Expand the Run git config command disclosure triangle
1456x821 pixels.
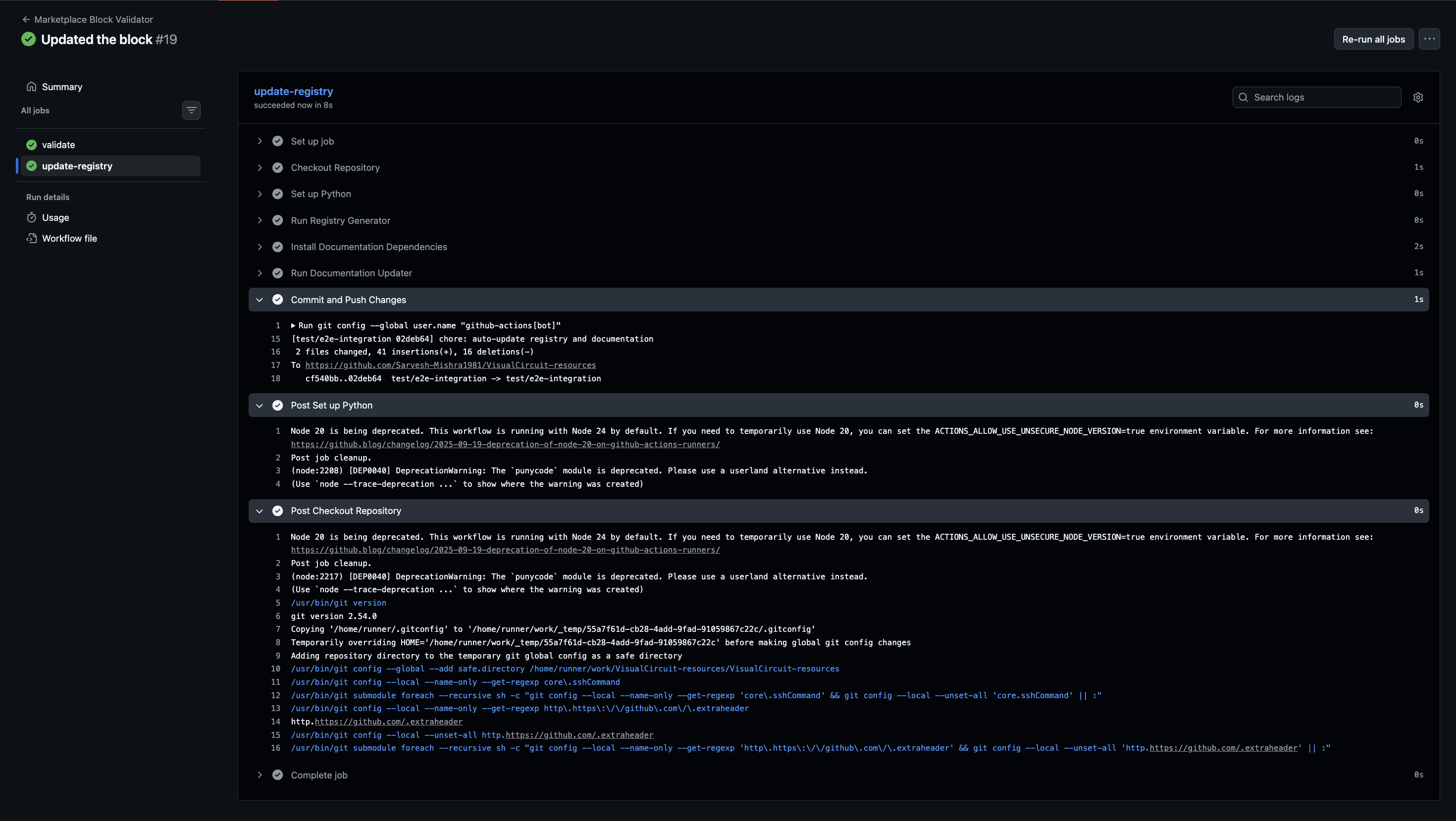[293, 325]
